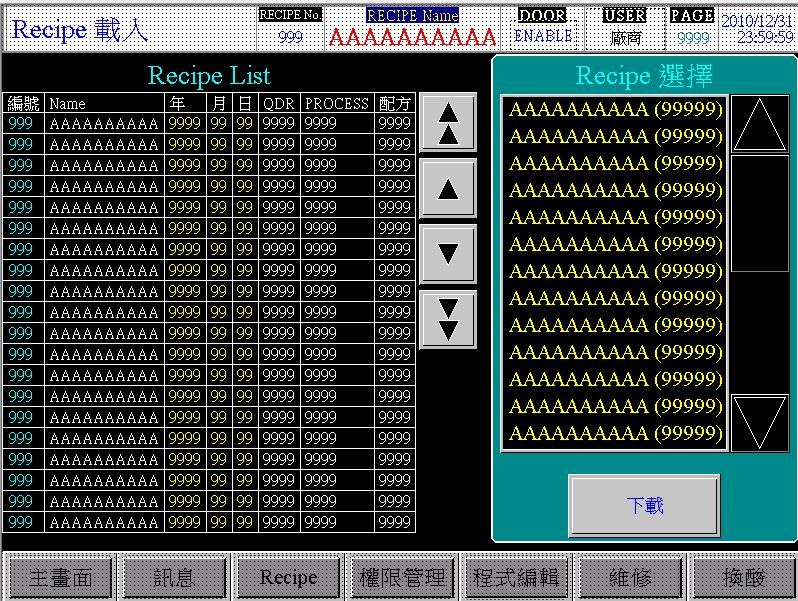
Task: Click the 月 column header
Action: point(219,103)
